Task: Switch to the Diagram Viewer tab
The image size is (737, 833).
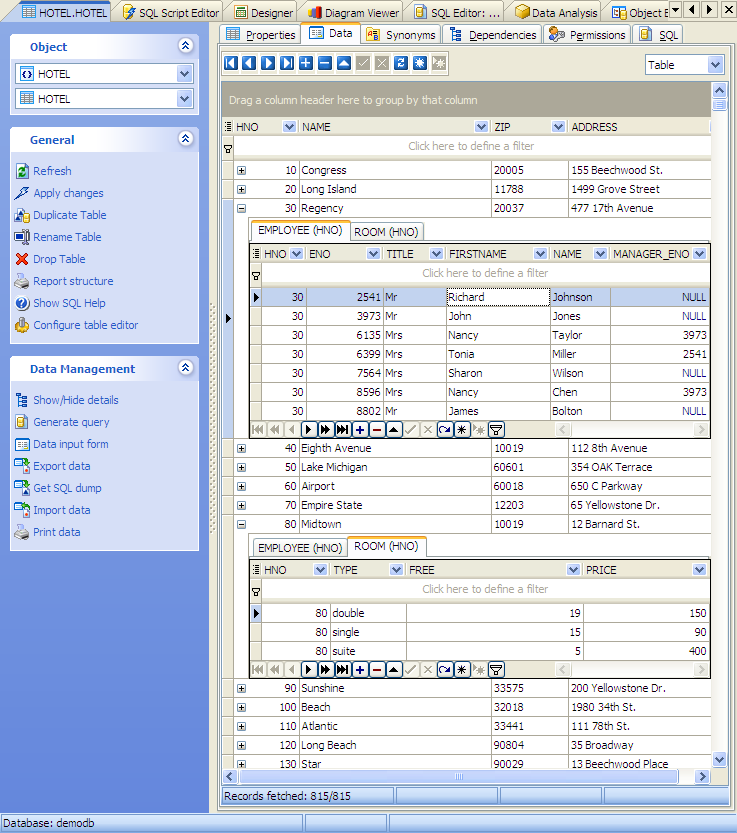Action: [353, 13]
